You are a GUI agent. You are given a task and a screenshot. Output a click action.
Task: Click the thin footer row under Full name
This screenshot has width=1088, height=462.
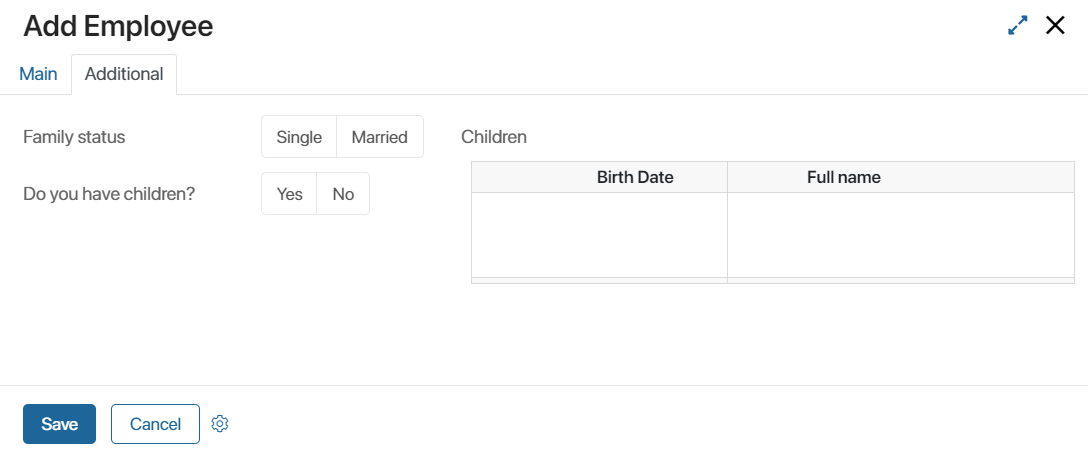tap(901, 280)
